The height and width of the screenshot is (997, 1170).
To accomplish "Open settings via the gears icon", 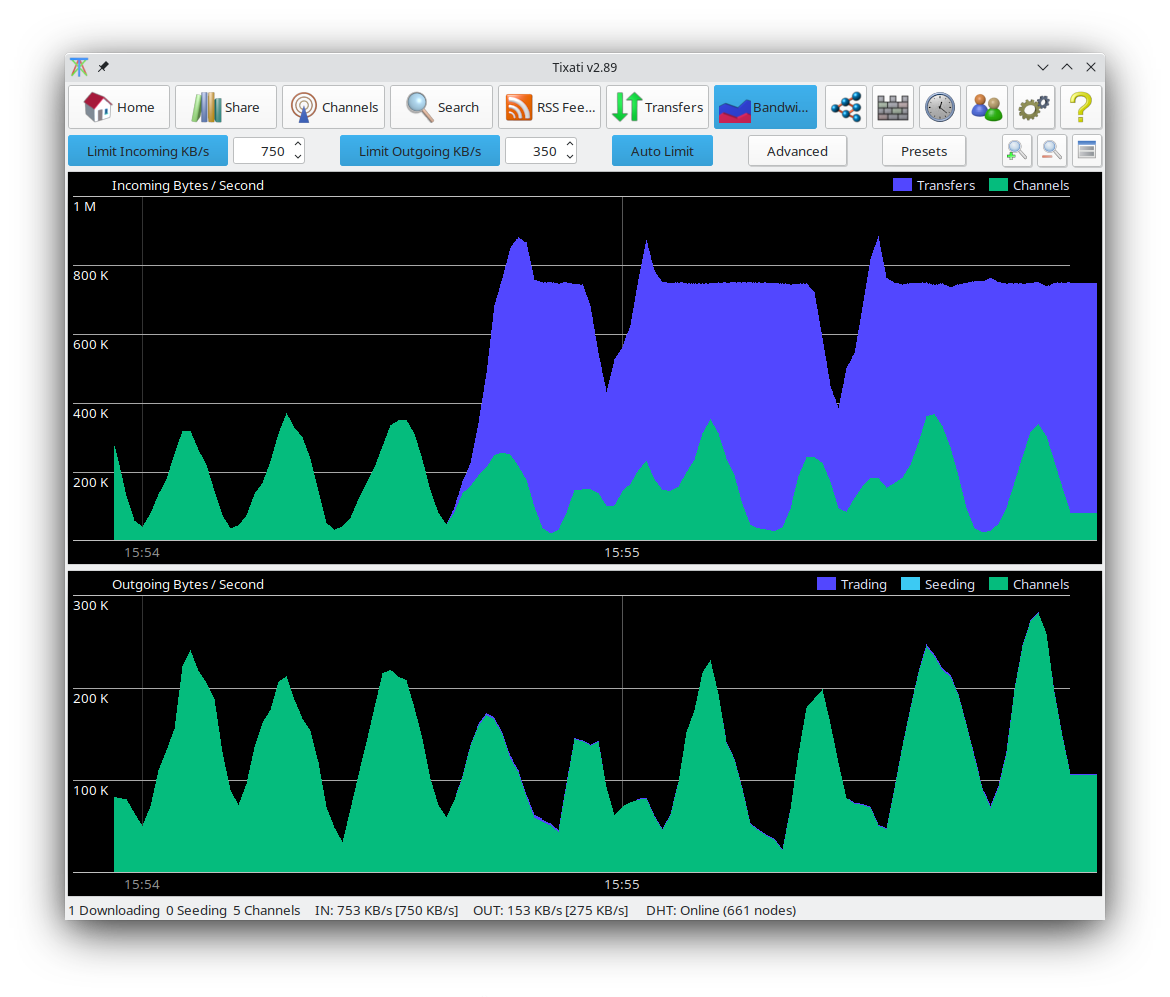I will 1034,107.
